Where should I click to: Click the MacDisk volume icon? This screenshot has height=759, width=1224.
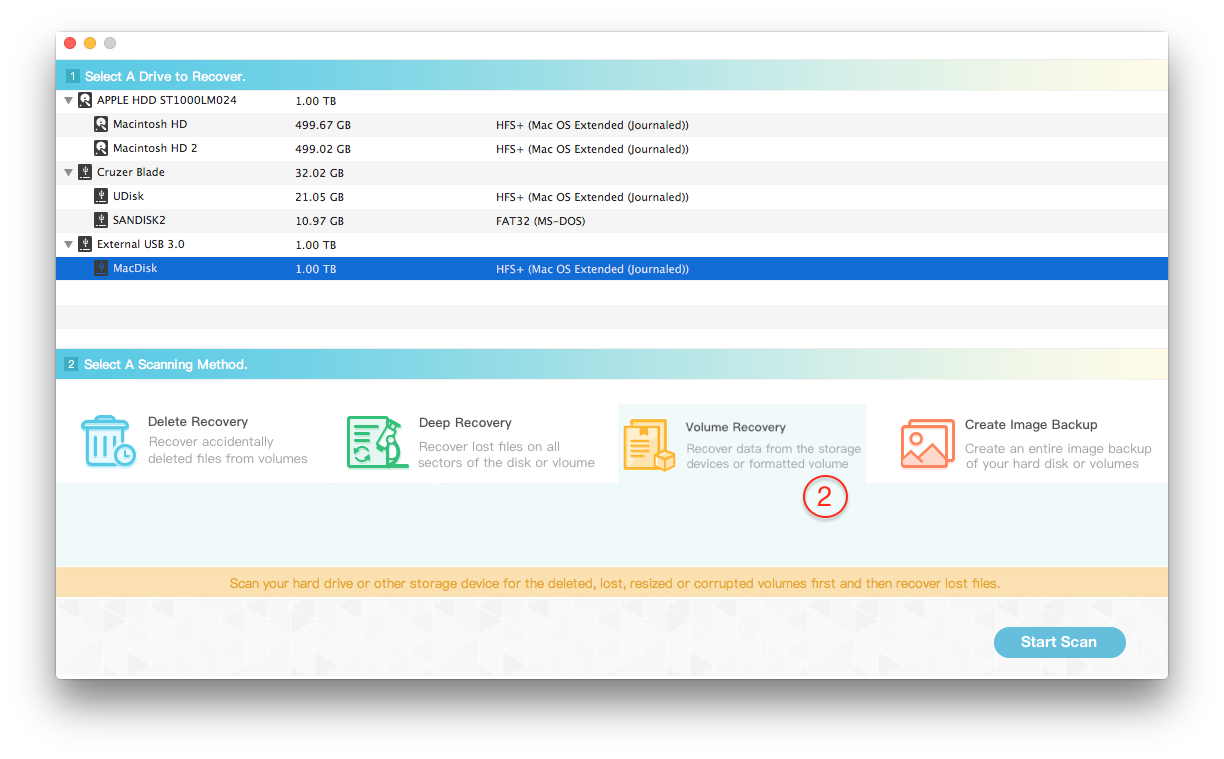pyautogui.click(x=101, y=268)
